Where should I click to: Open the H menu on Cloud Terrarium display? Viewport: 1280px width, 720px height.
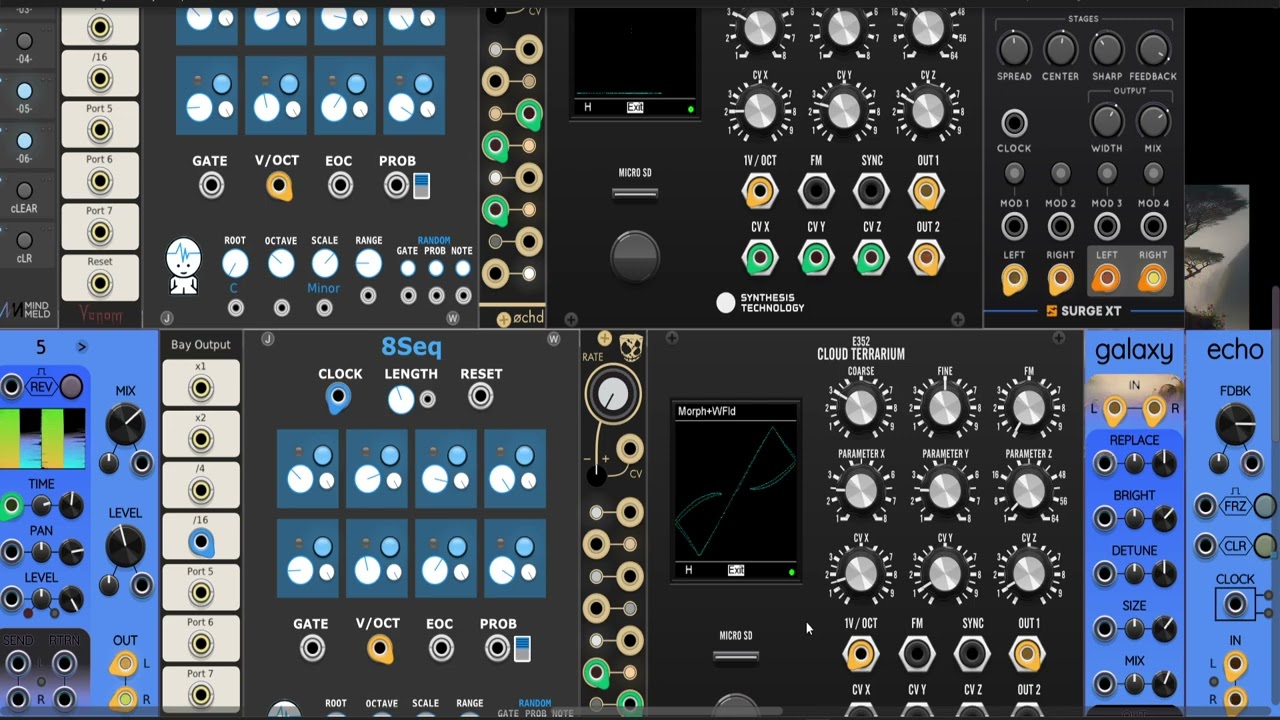[688, 570]
